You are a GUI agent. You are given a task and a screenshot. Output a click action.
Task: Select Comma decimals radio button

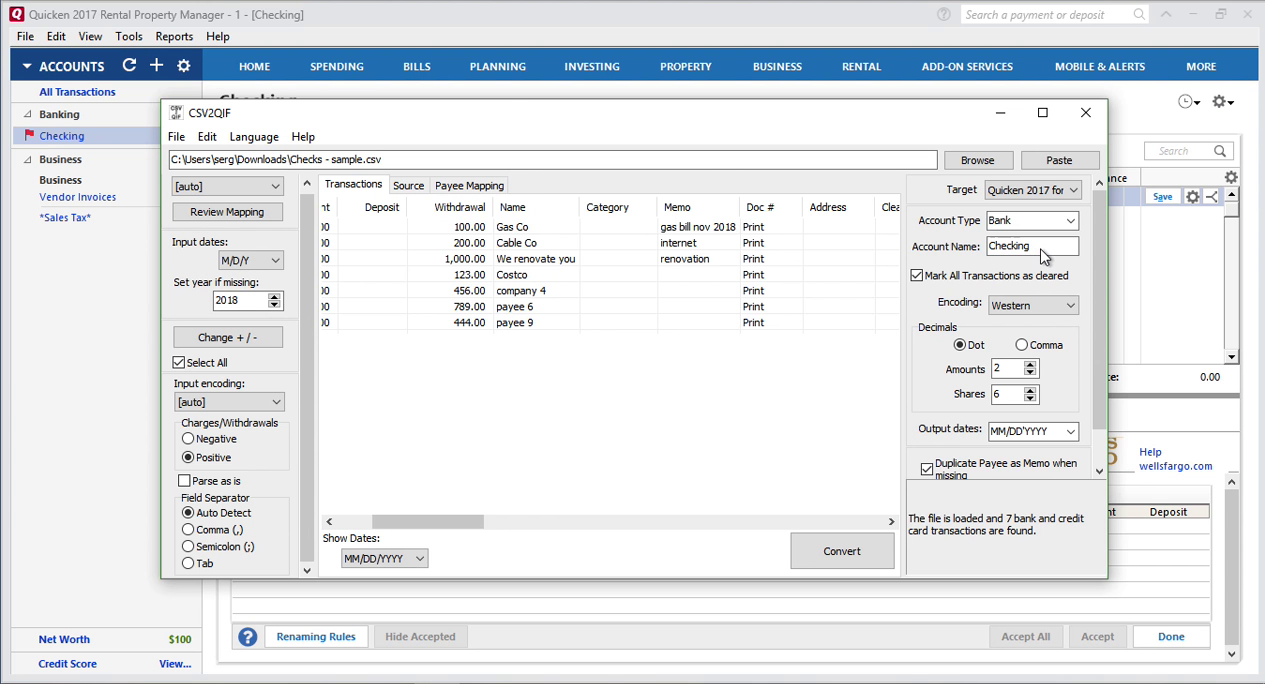tap(1021, 345)
